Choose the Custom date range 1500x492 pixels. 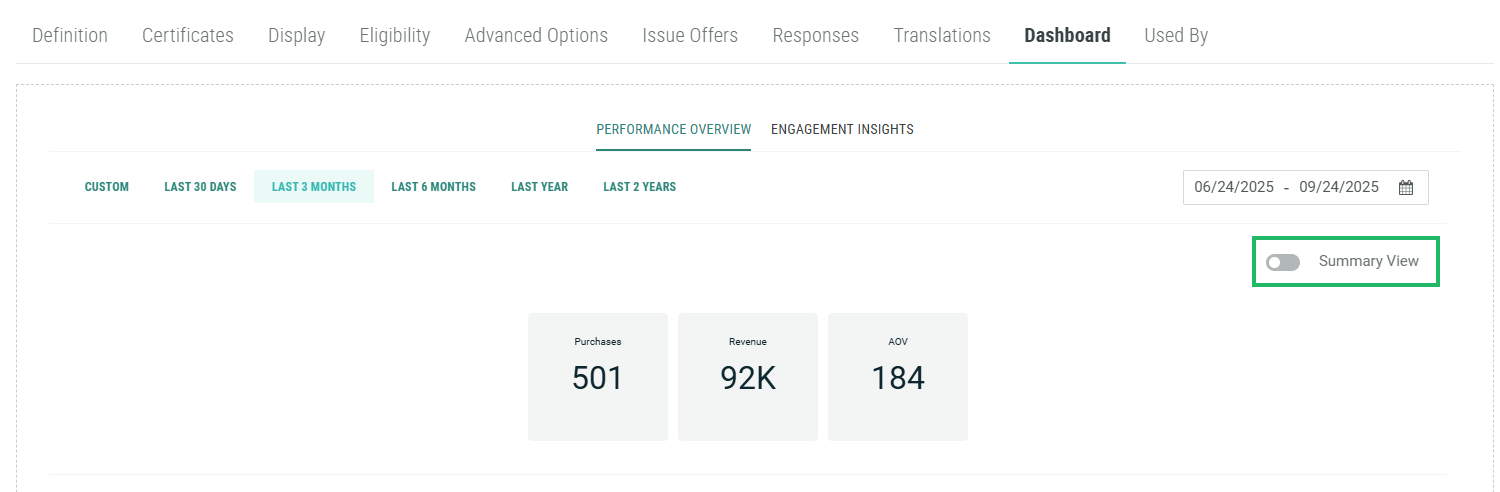pyautogui.click(x=107, y=187)
